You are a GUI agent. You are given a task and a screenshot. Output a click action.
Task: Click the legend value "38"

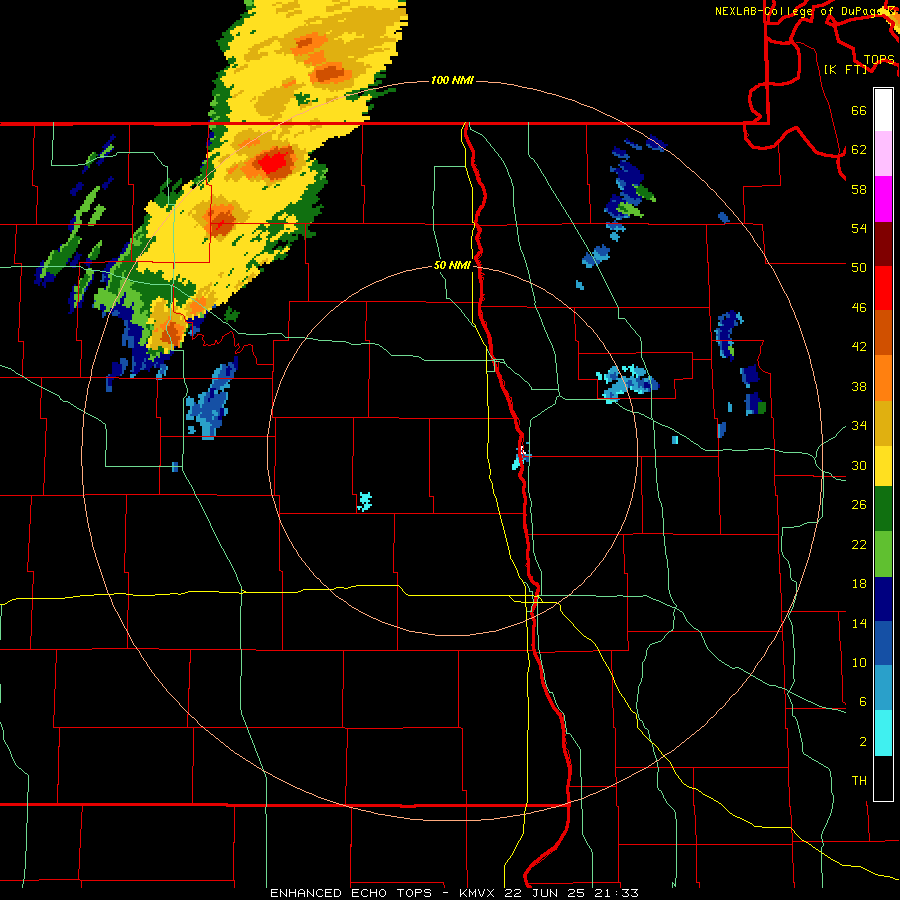click(859, 386)
